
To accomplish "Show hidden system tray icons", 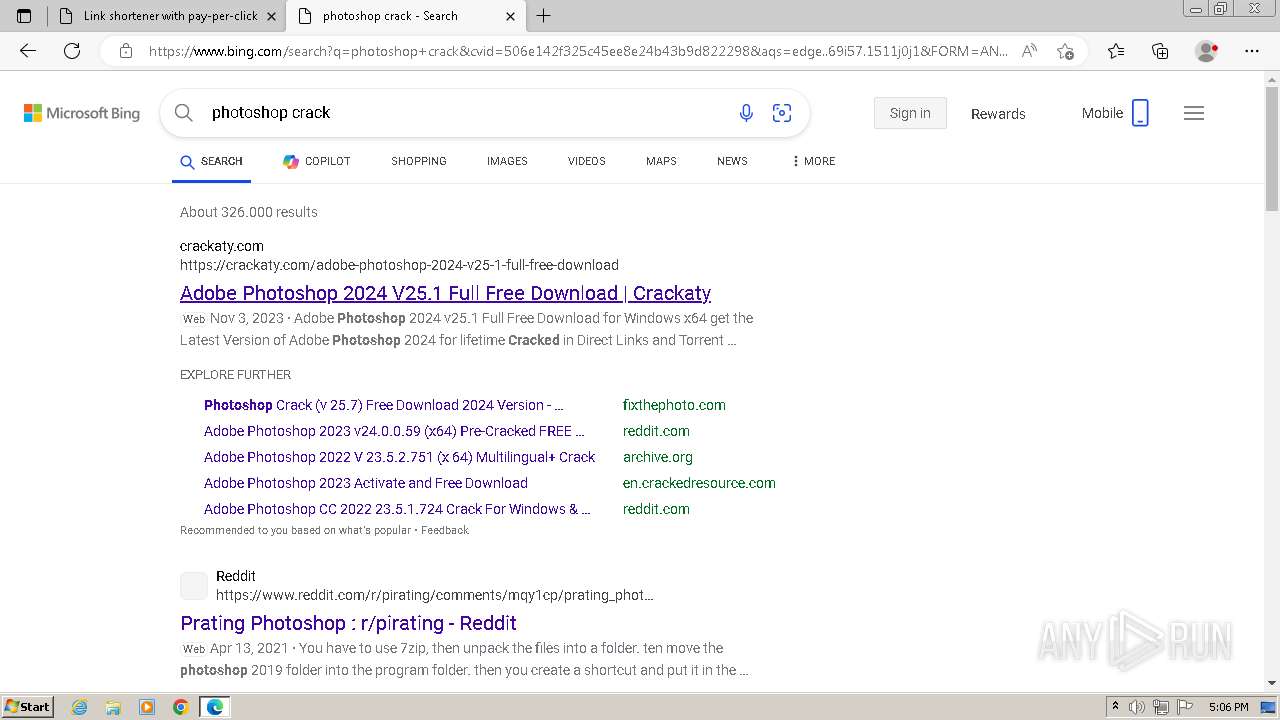I will click(1115, 707).
